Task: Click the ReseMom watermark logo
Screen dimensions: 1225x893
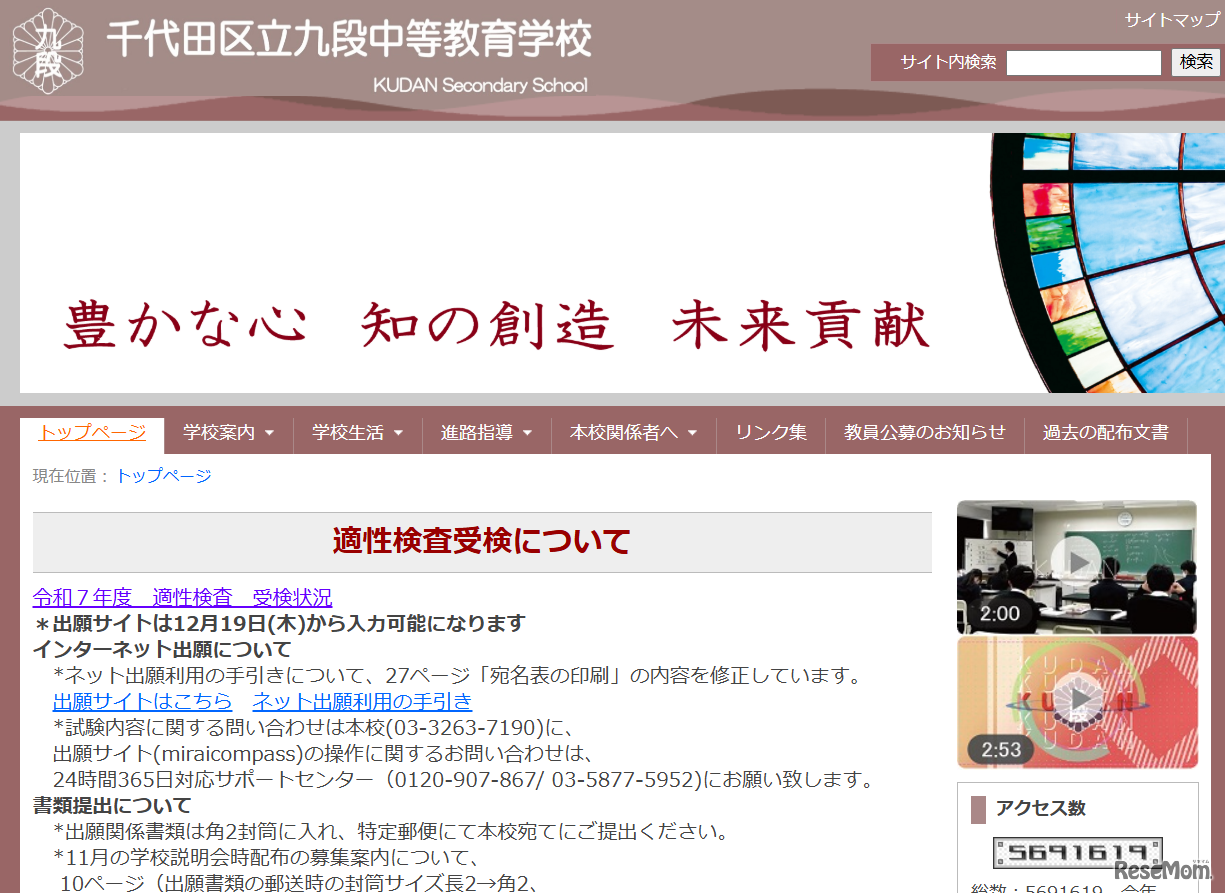Action: pos(1163,868)
